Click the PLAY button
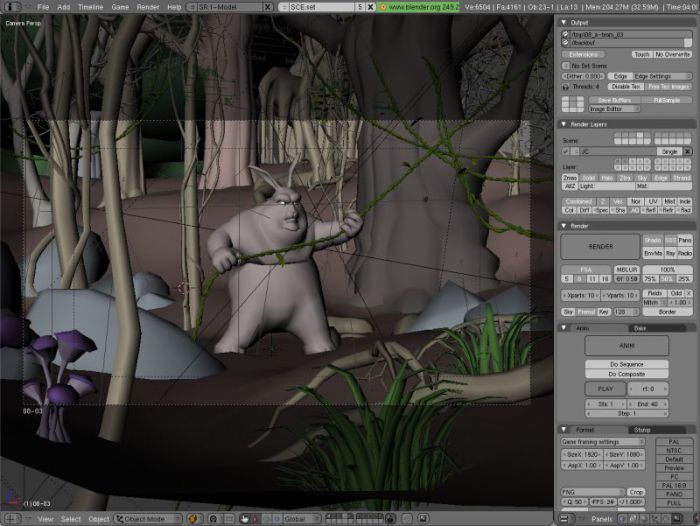Viewport: 700px width, 526px height. 605,389
